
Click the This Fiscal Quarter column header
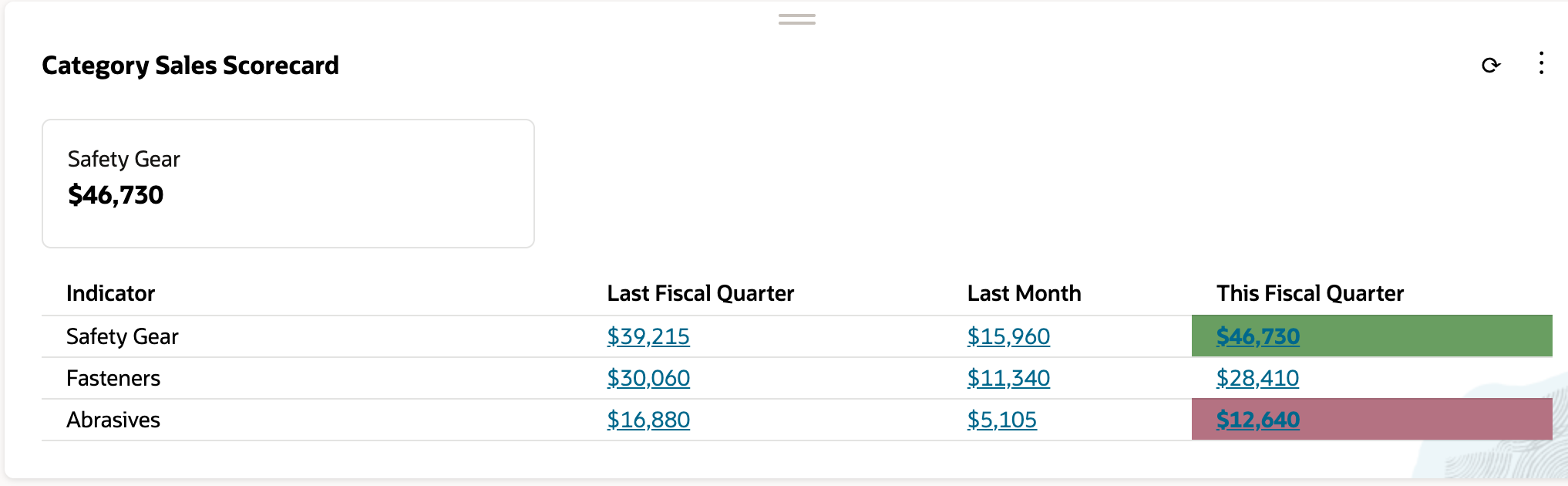pyautogui.click(x=1310, y=293)
